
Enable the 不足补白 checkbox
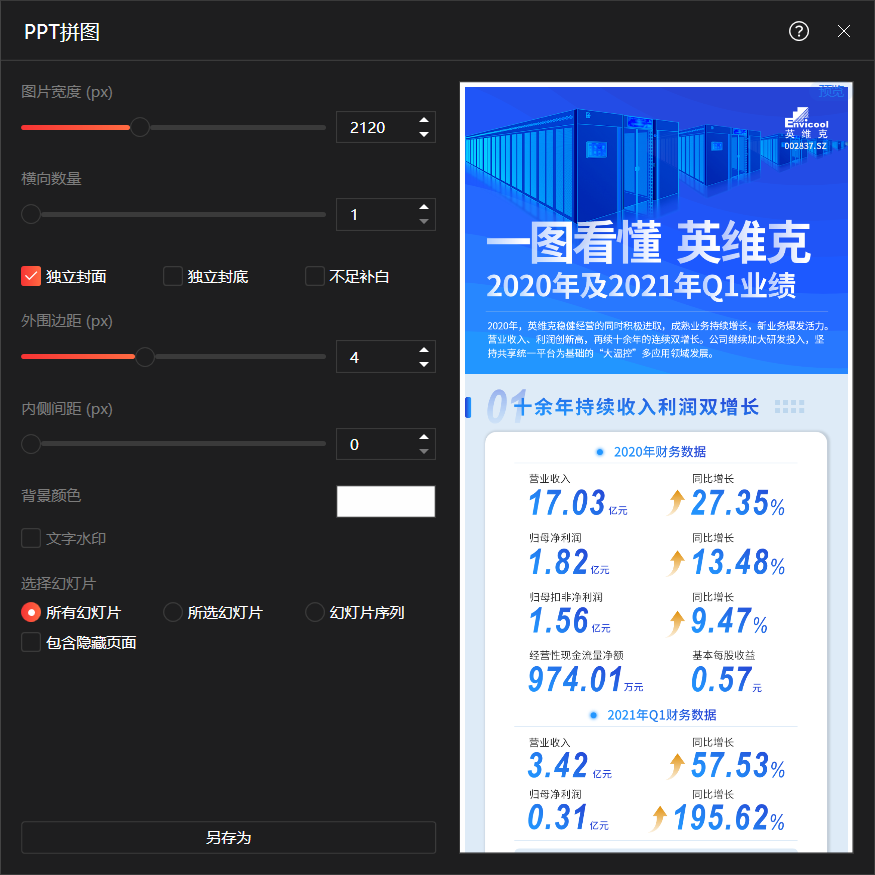(x=315, y=276)
